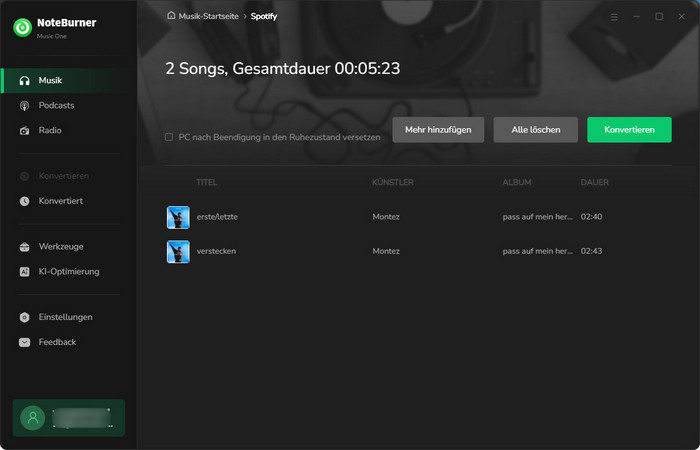Click the radio icon in sidebar

[x=25, y=131]
